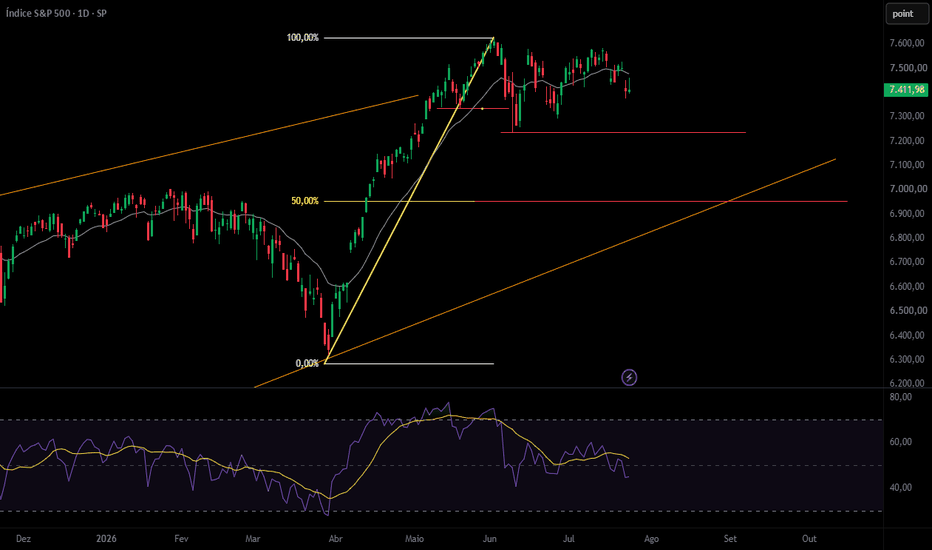Click the RSI 40,00 scale label
Viewport: 932px width, 550px height.
tap(900, 487)
